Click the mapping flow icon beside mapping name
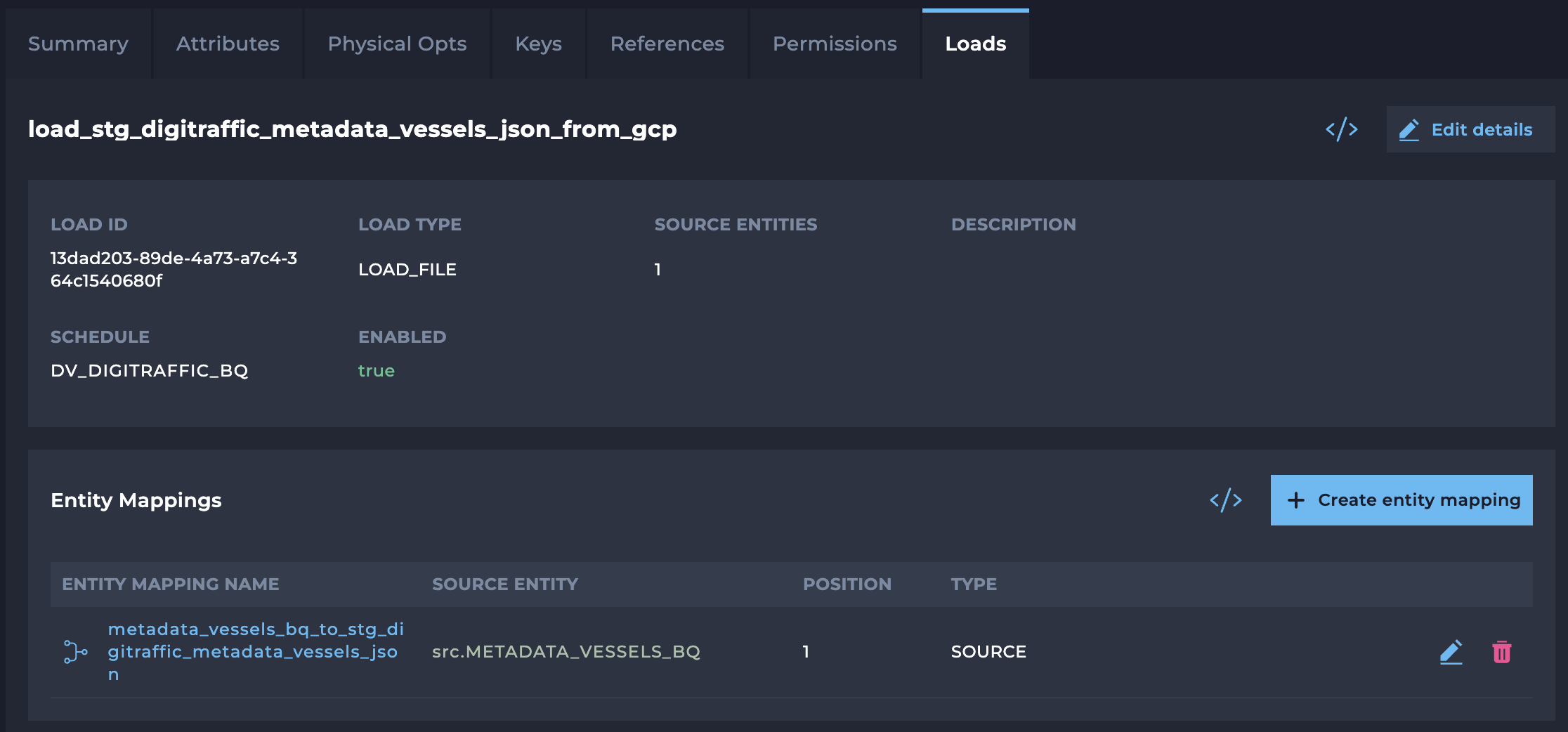The height and width of the screenshot is (732, 1568). [x=75, y=652]
